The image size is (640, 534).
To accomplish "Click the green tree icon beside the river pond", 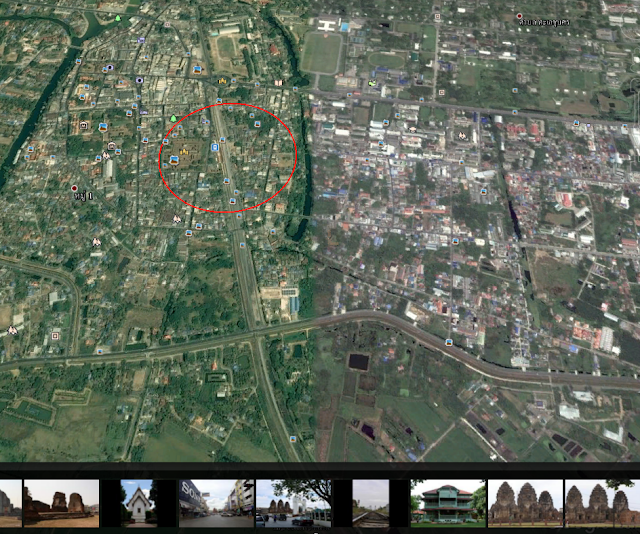I will pos(118,18).
